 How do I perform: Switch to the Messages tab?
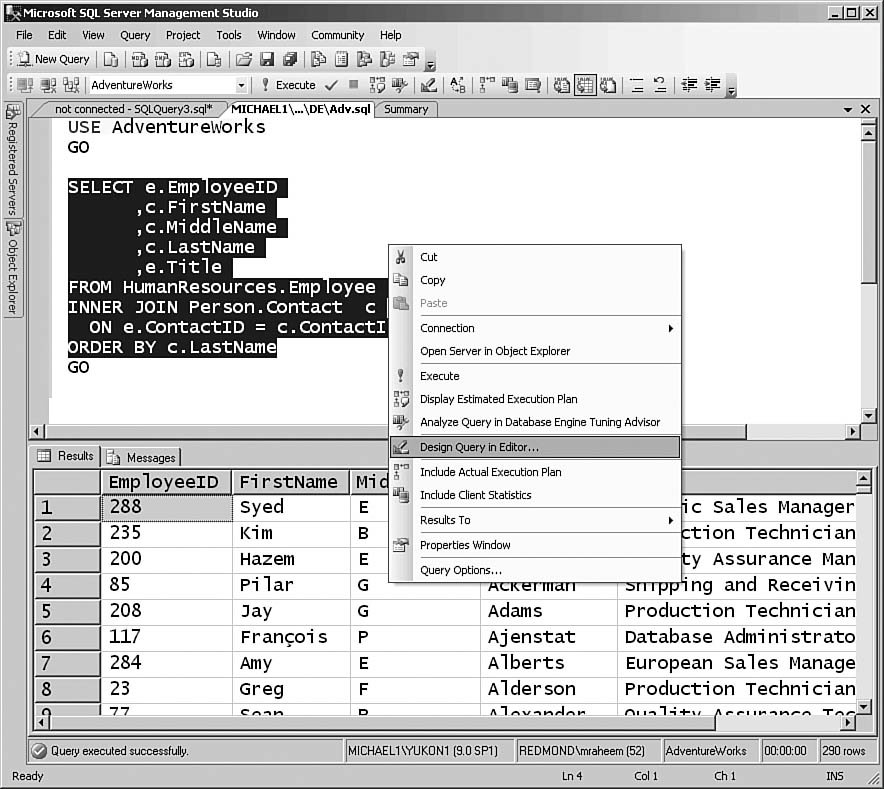coord(143,457)
